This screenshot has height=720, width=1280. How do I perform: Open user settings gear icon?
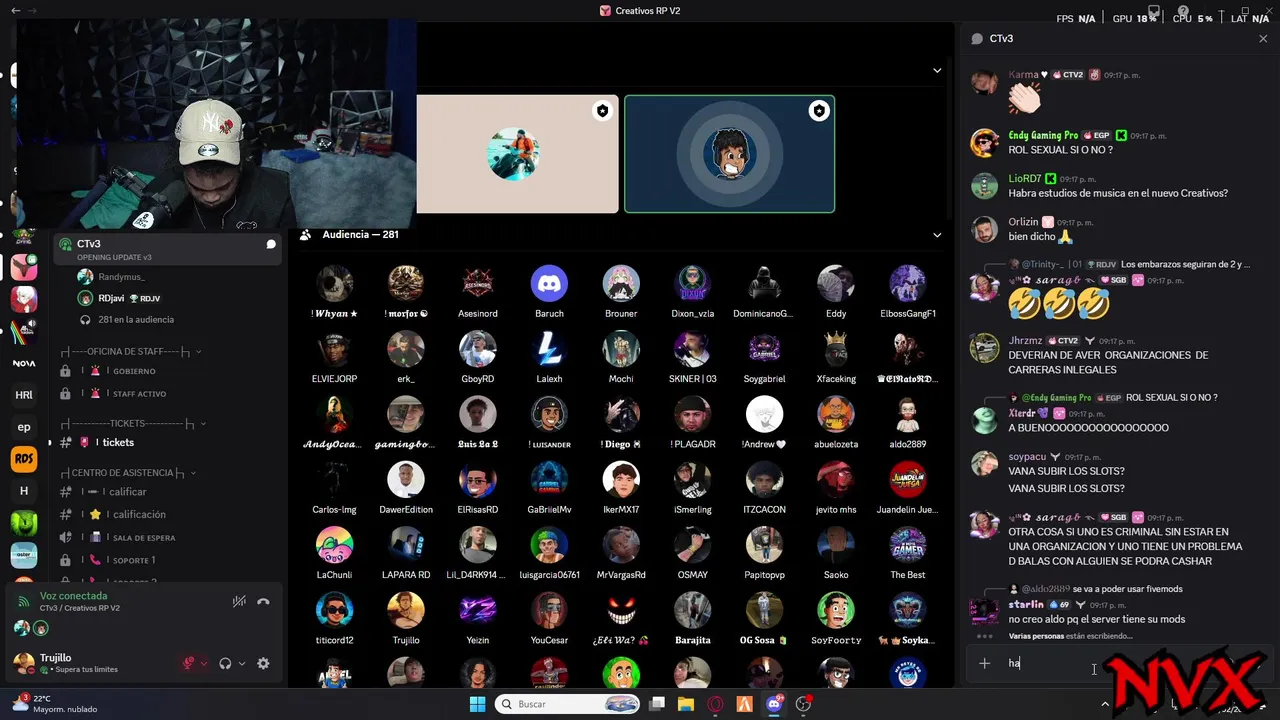point(263,663)
